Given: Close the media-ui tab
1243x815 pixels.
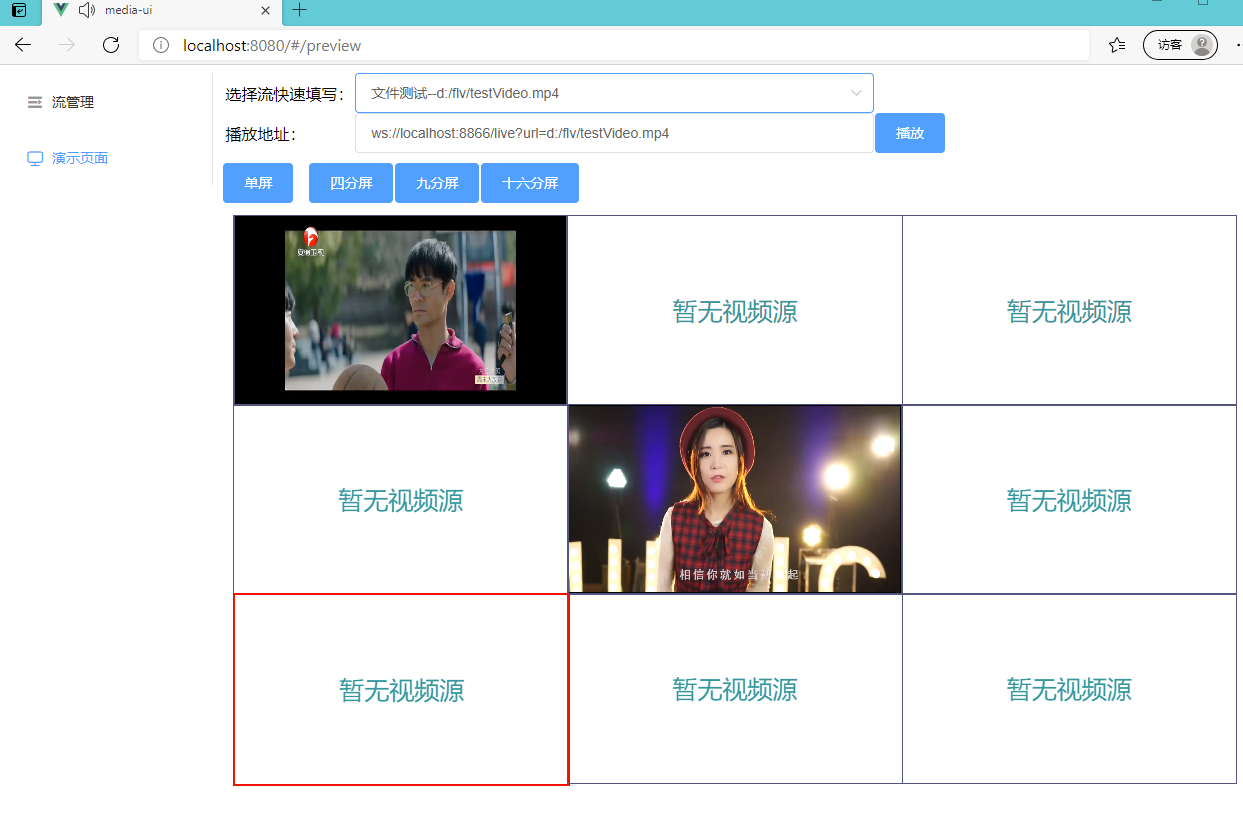Looking at the screenshot, I should tap(266, 10).
